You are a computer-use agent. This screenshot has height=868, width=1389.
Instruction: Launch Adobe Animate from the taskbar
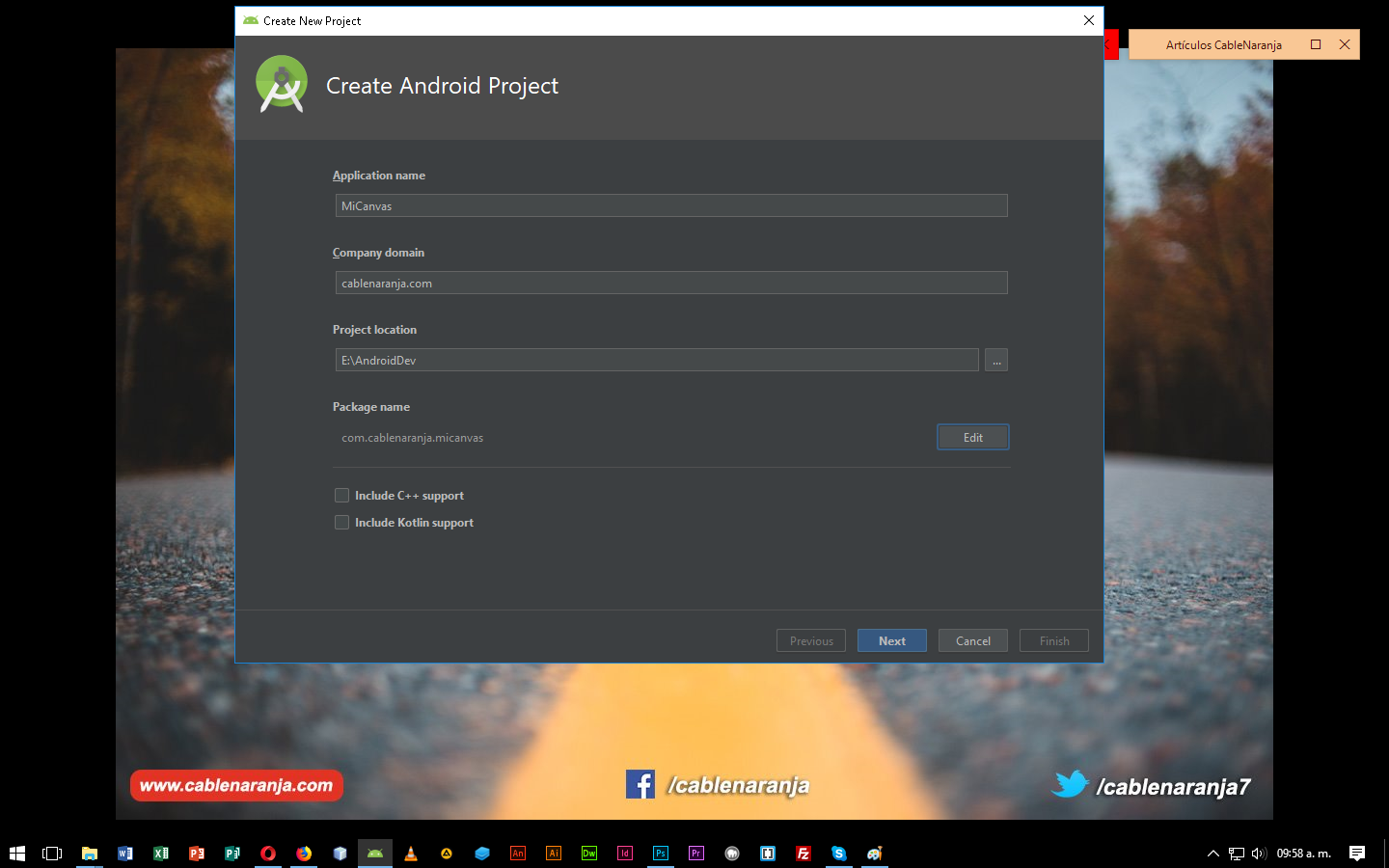(518, 854)
